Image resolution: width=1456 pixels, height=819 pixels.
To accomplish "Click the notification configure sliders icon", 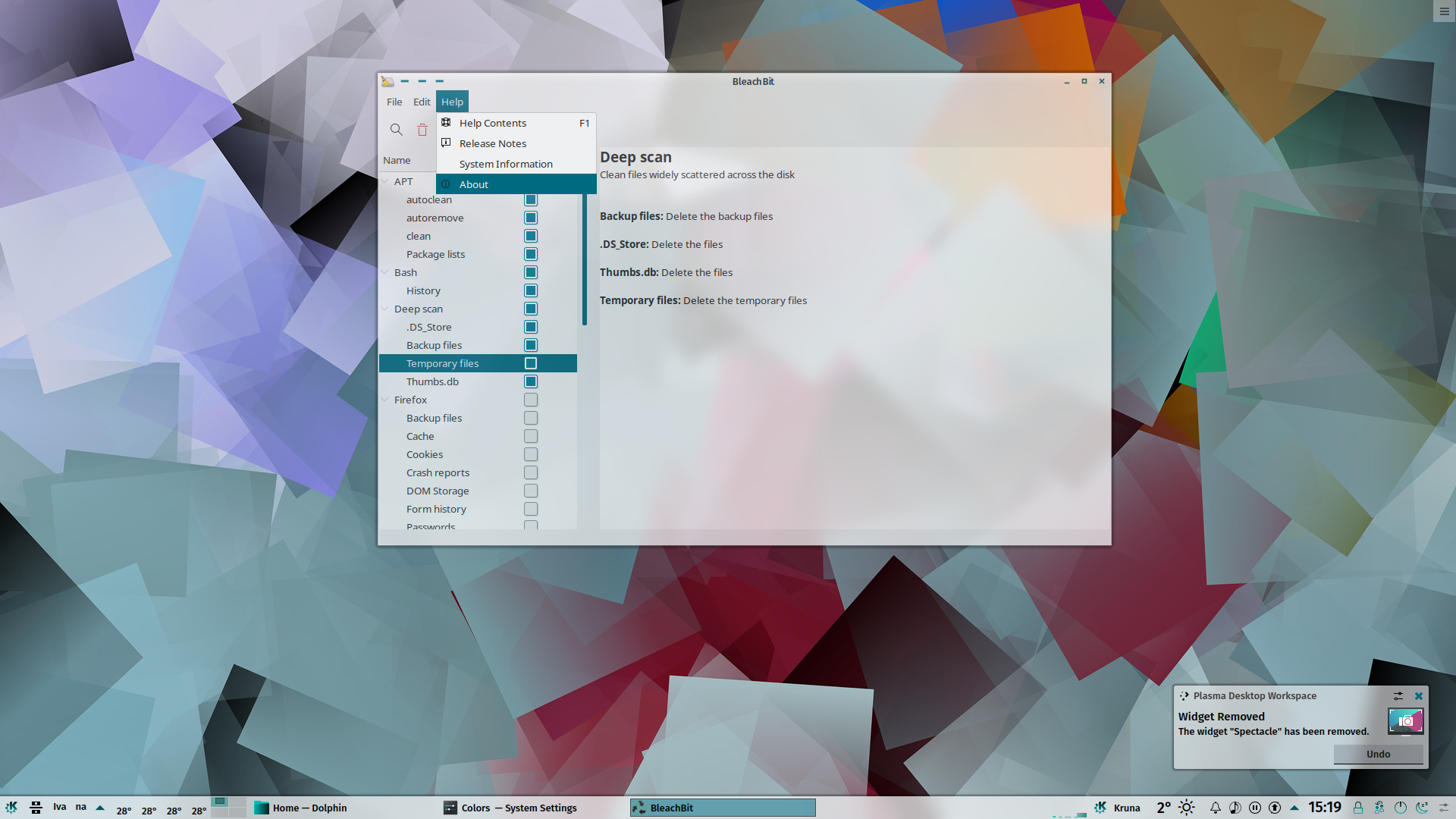I will pyautogui.click(x=1398, y=695).
